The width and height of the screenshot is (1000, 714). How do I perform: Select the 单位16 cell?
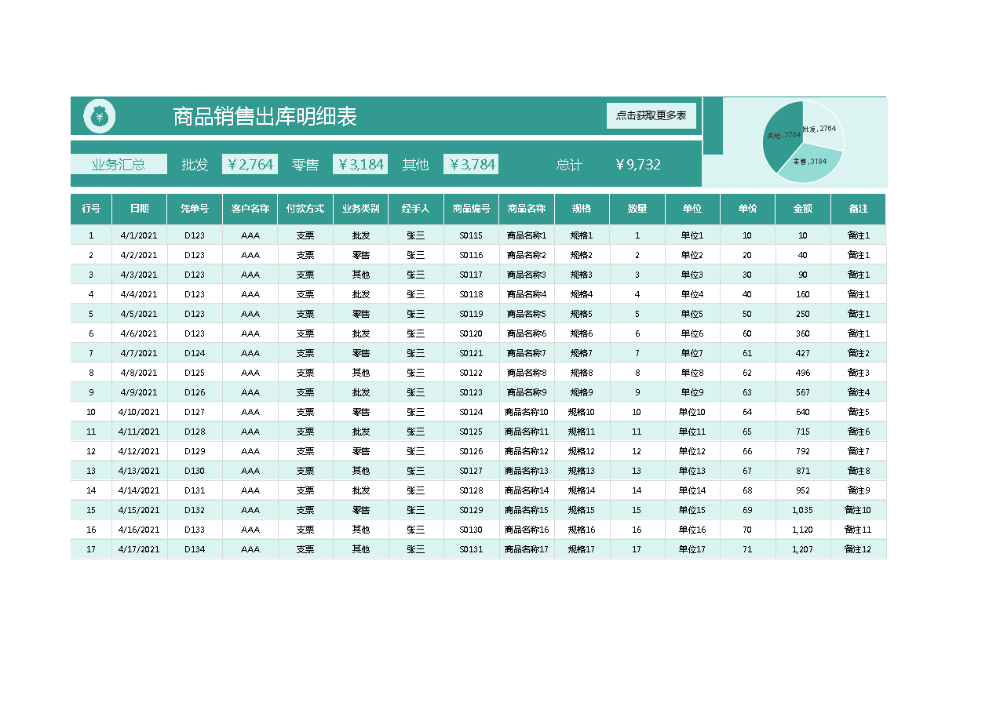point(693,530)
